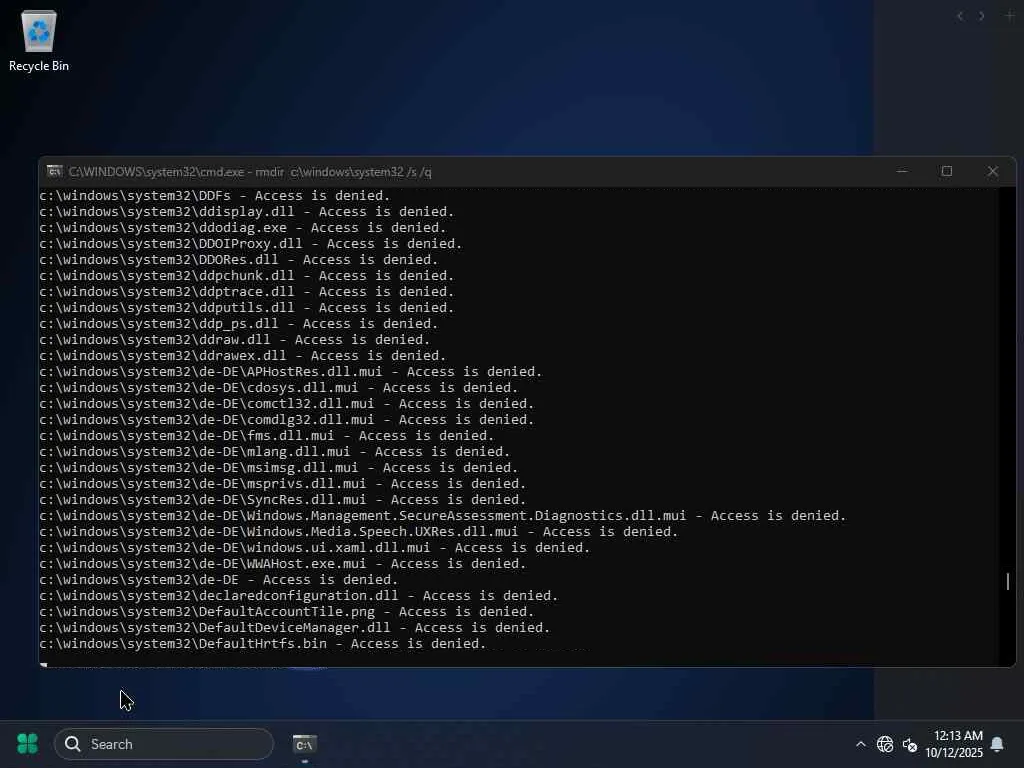Open the Recycle Bin desktop icon
This screenshot has width=1024, height=768.
point(39,40)
